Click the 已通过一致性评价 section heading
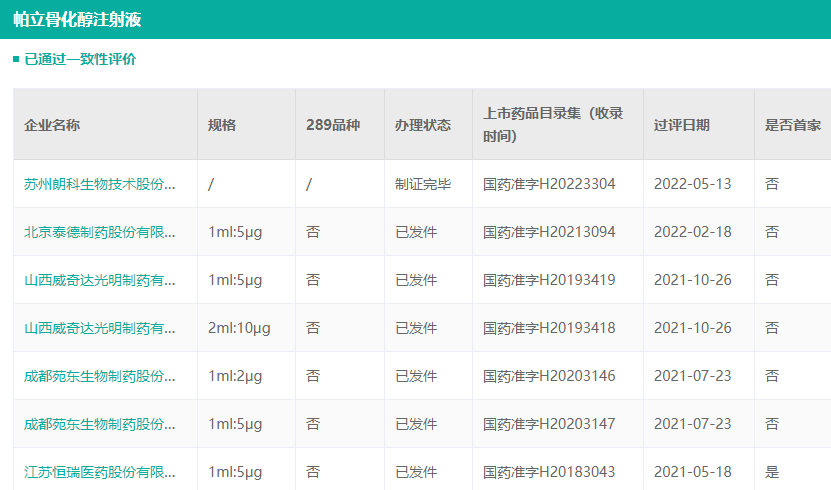Screen dimensions: 831x490 click(x=80, y=59)
